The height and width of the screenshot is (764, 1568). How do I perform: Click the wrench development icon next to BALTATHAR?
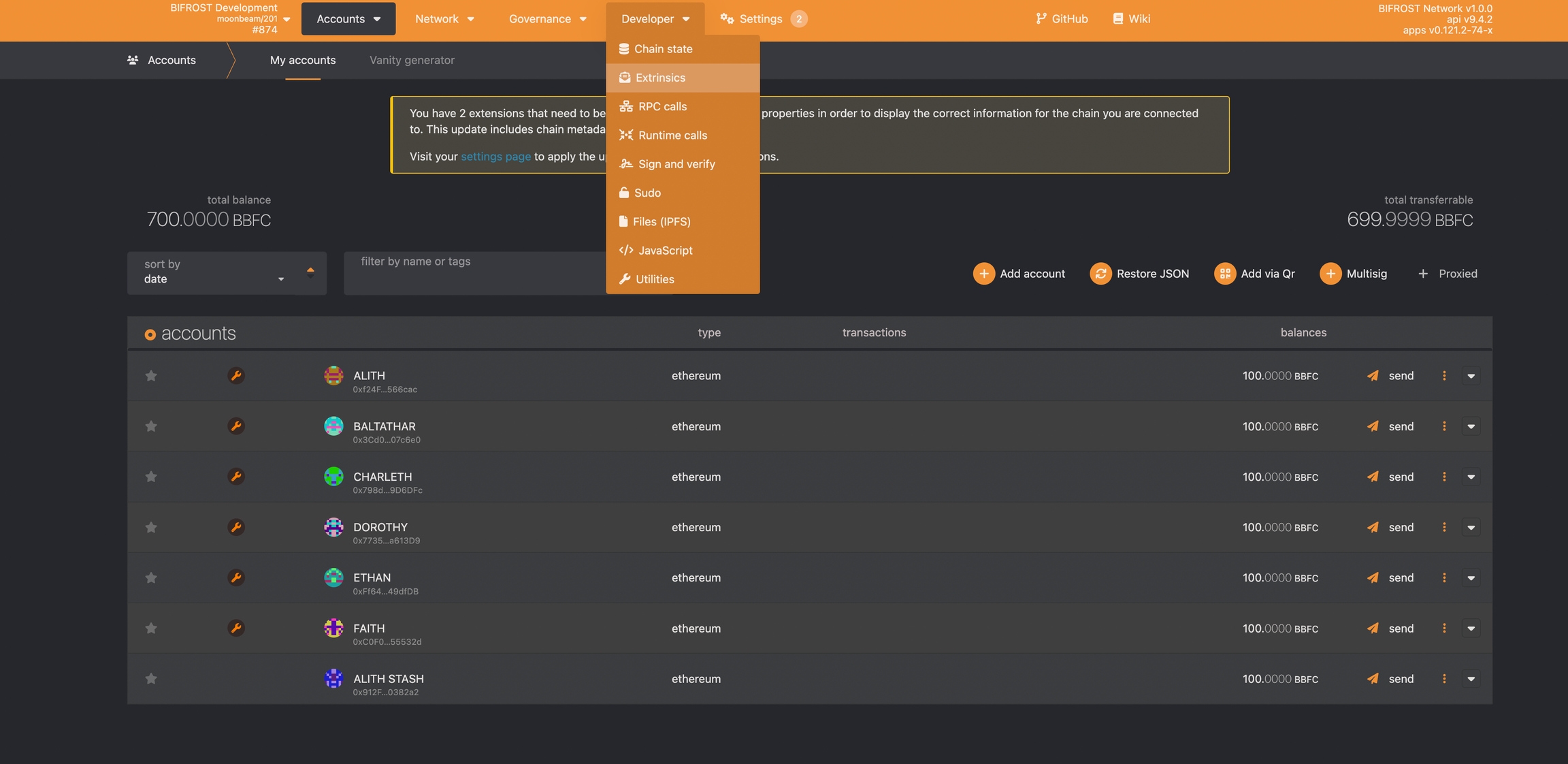pos(235,426)
